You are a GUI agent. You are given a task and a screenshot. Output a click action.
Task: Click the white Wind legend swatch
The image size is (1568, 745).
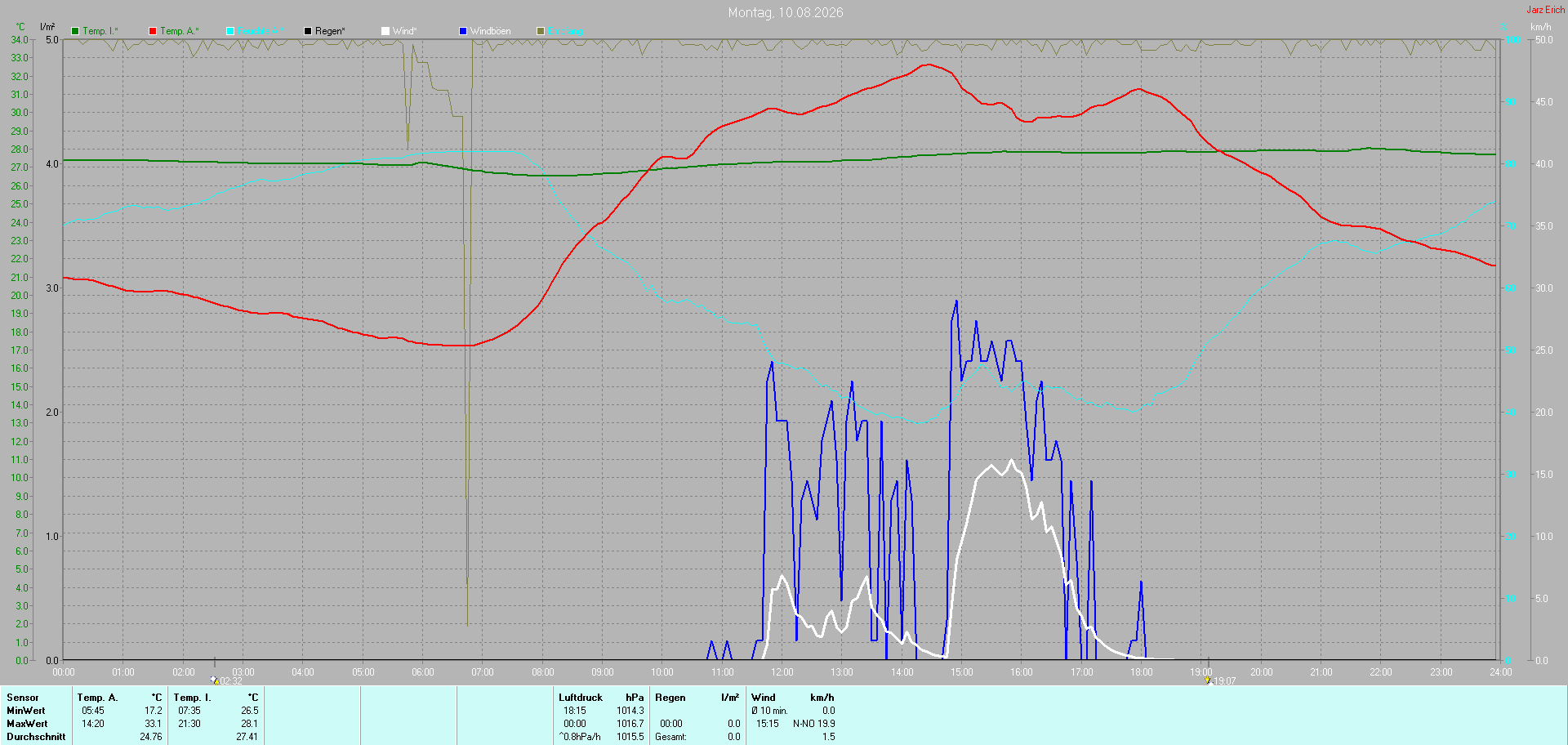(x=385, y=31)
